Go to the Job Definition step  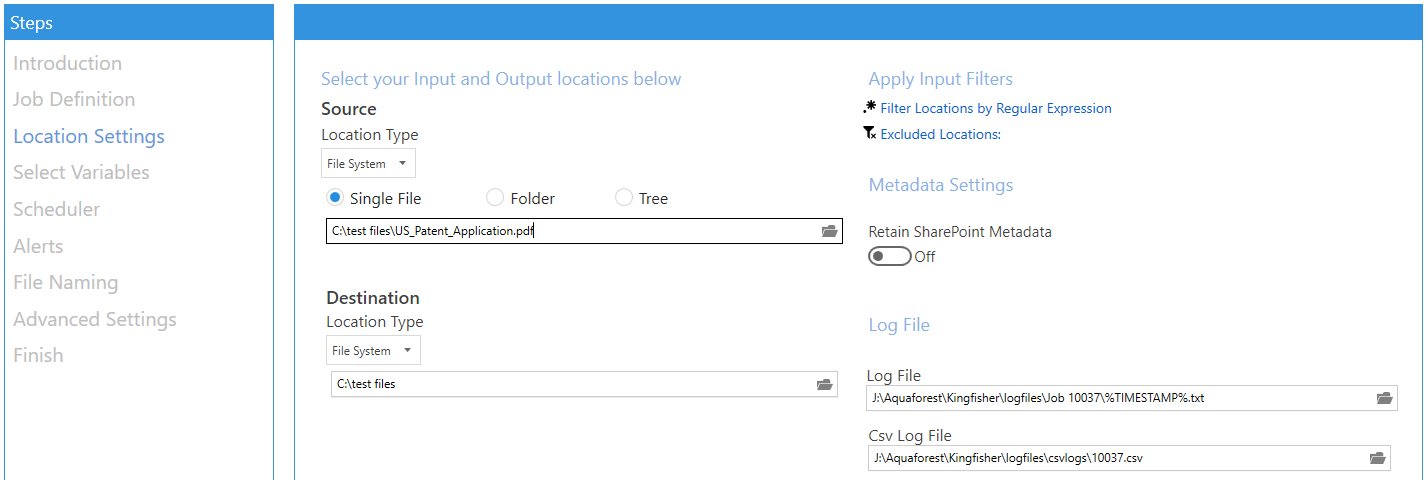coord(74,99)
